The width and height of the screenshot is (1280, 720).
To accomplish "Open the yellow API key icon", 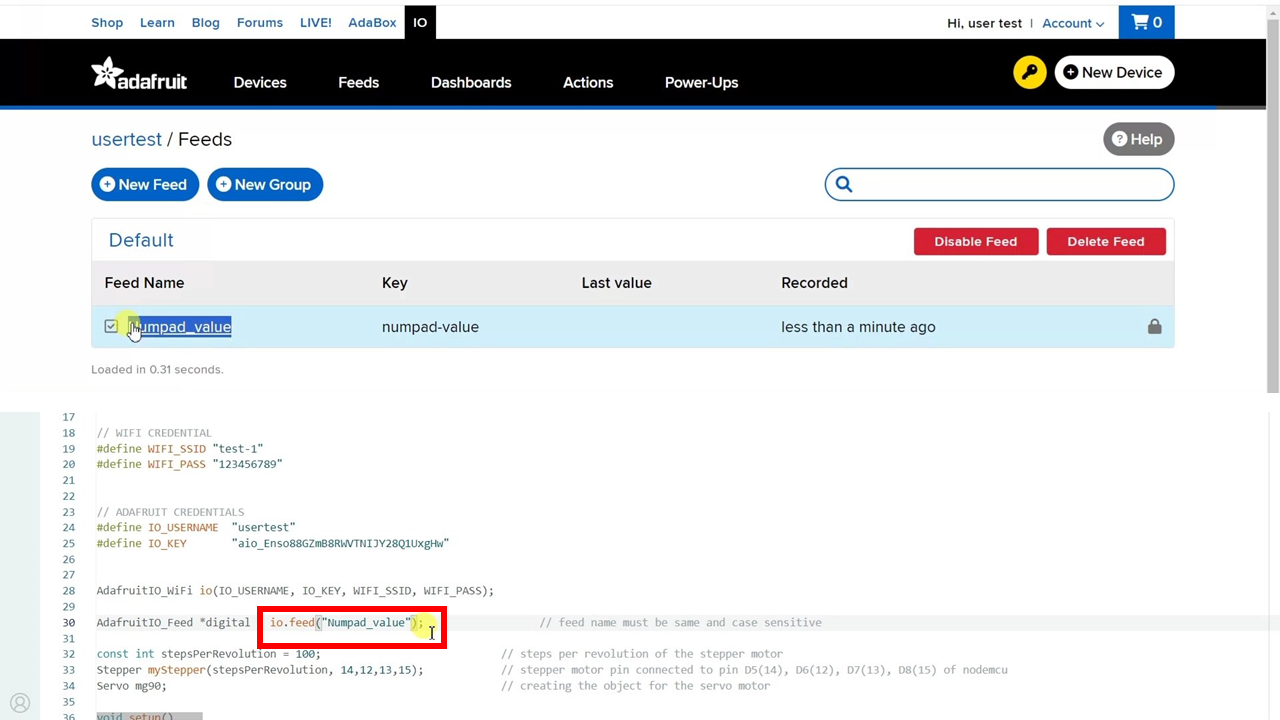I will (x=1029, y=72).
